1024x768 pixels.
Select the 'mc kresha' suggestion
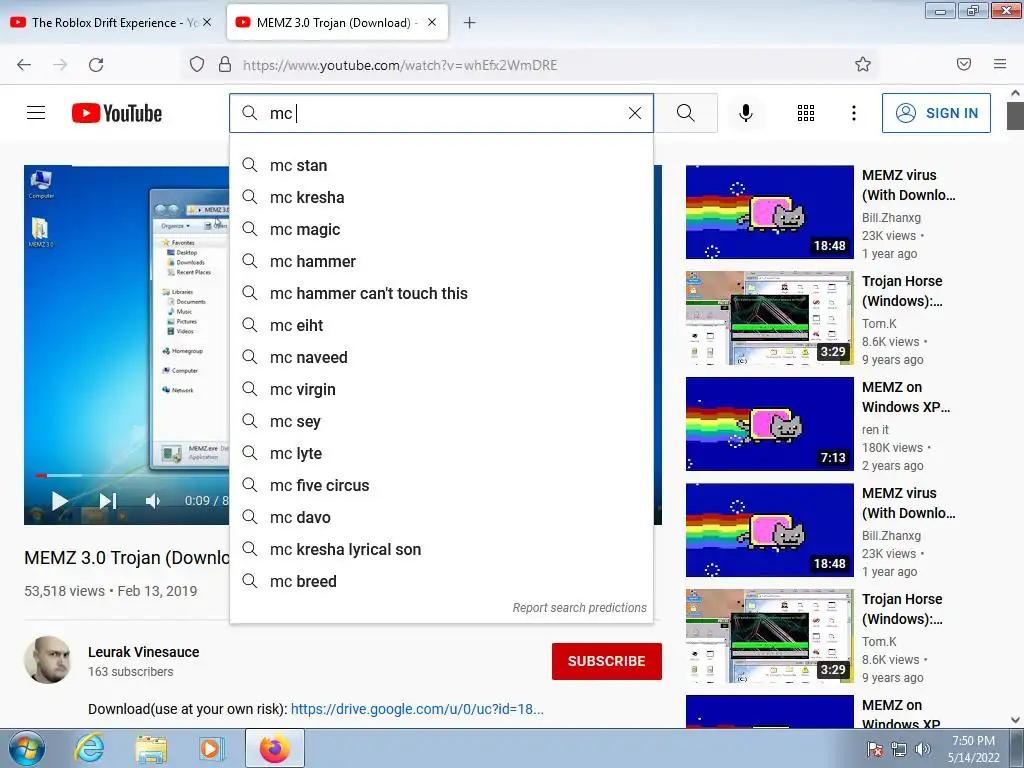pyautogui.click(x=441, y=197)
